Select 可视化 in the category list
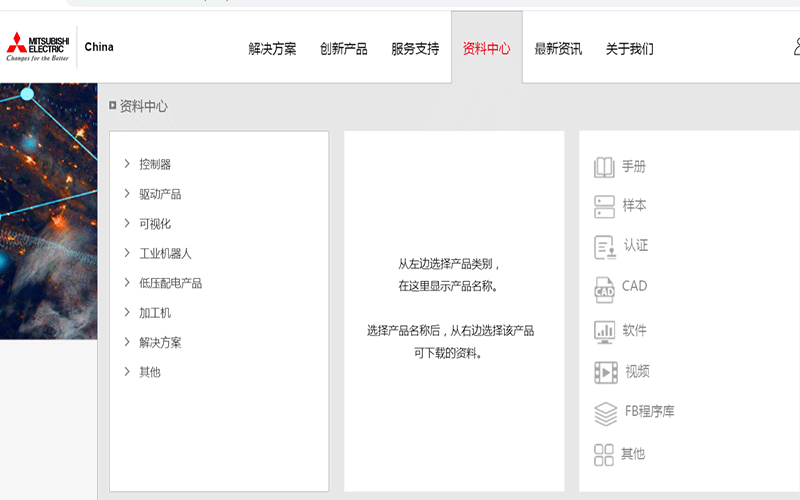The image size is (800, 500). pos(154,224)
